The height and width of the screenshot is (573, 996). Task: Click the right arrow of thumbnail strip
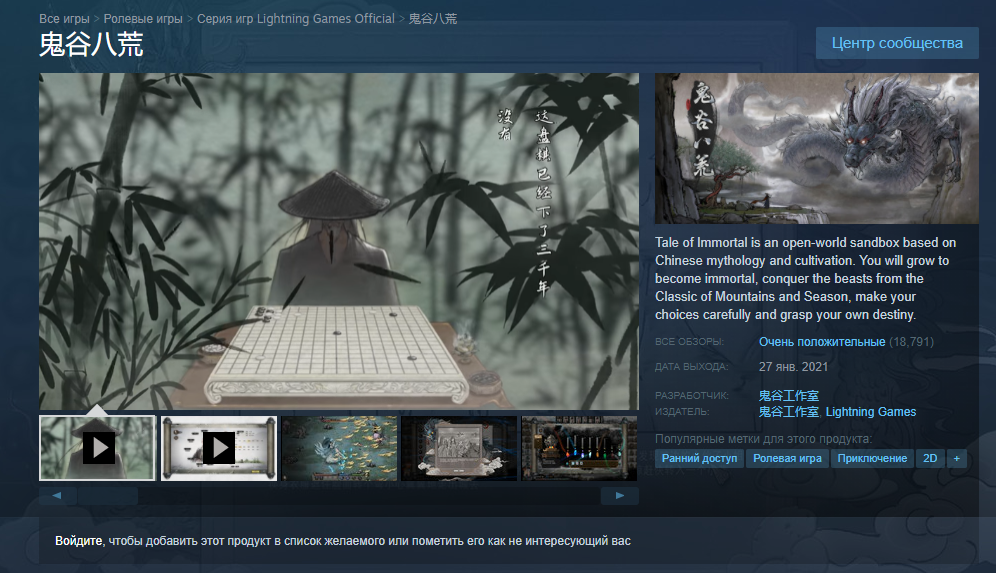pos(620,495)
